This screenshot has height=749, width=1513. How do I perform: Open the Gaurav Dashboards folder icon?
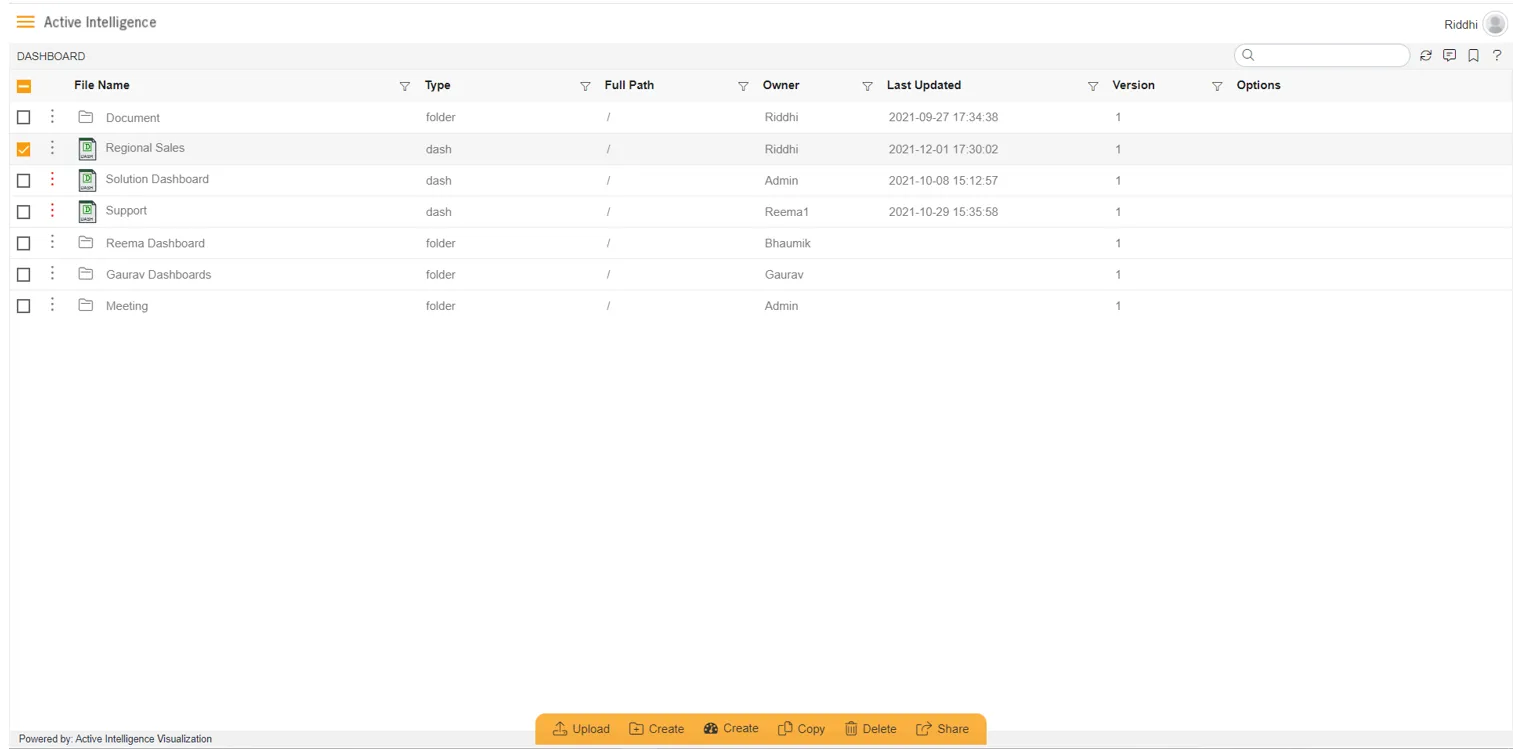click(x=86, y=274)
